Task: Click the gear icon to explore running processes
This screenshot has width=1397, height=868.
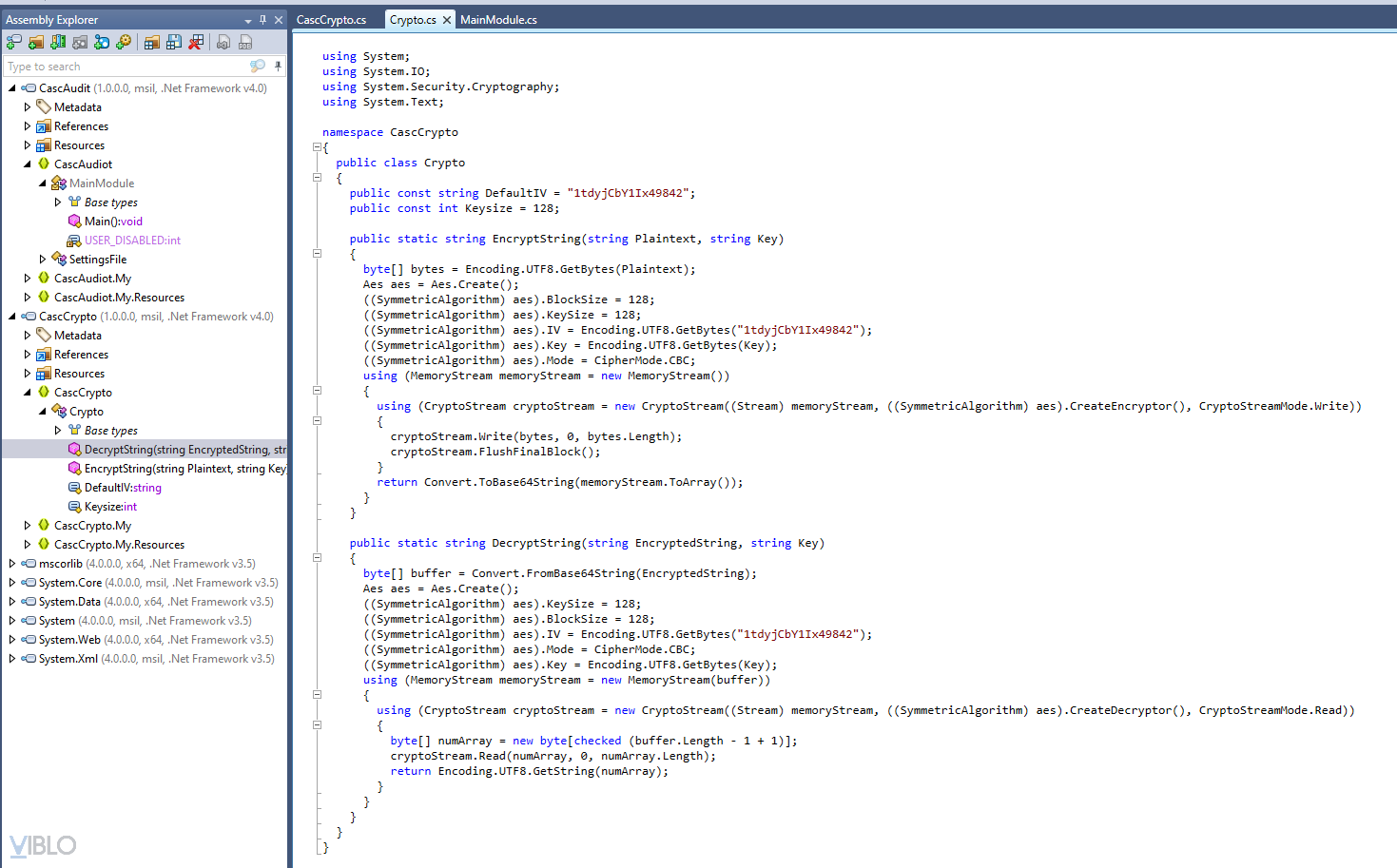Action: coord(124,42)
